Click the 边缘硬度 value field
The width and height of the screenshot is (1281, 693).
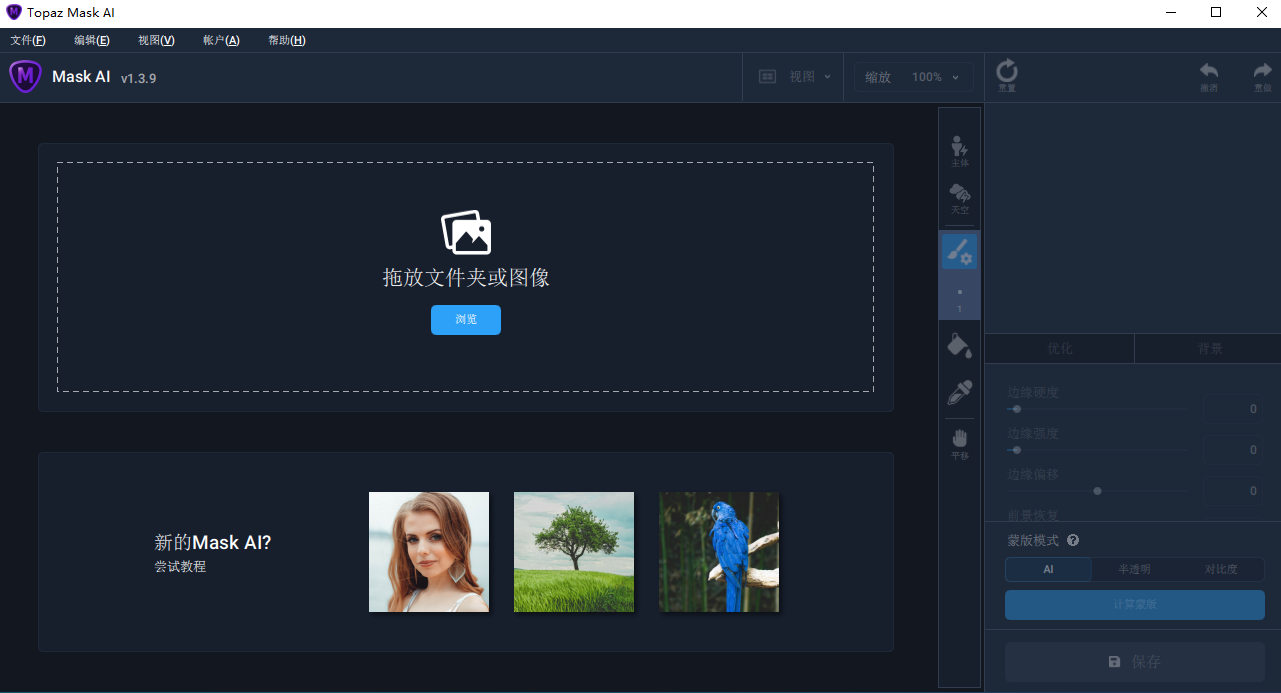click(1232, 409)
